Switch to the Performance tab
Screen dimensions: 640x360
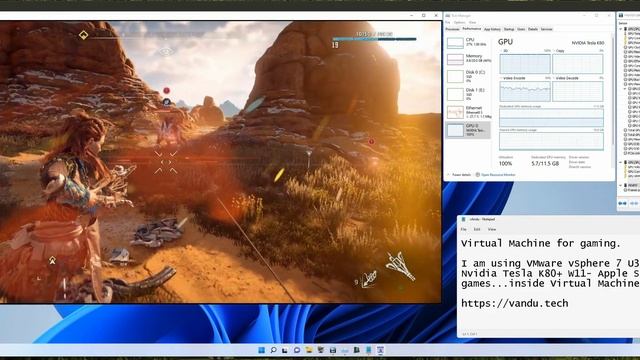471,29
